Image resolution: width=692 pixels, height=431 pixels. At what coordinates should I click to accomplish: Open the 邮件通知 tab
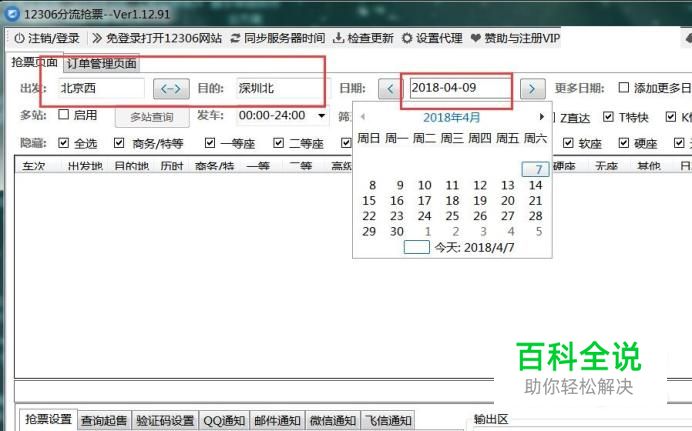coord(277,420)
